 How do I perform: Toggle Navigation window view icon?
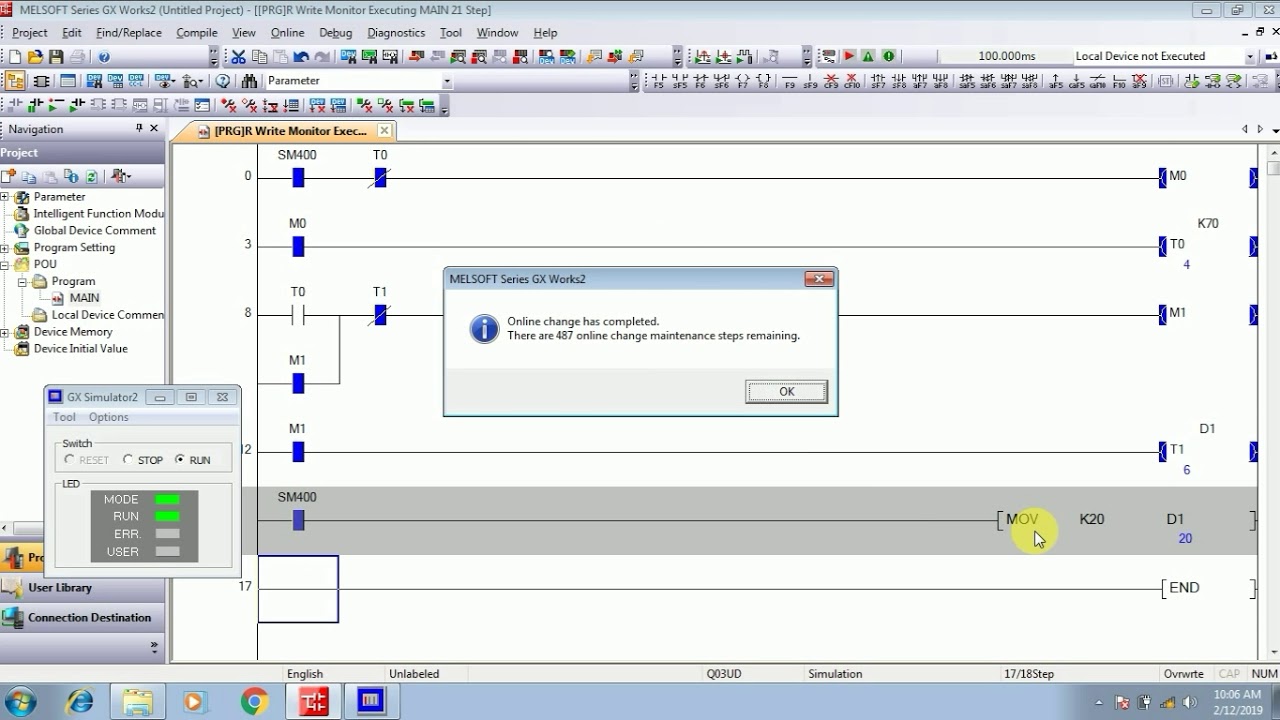16,81
